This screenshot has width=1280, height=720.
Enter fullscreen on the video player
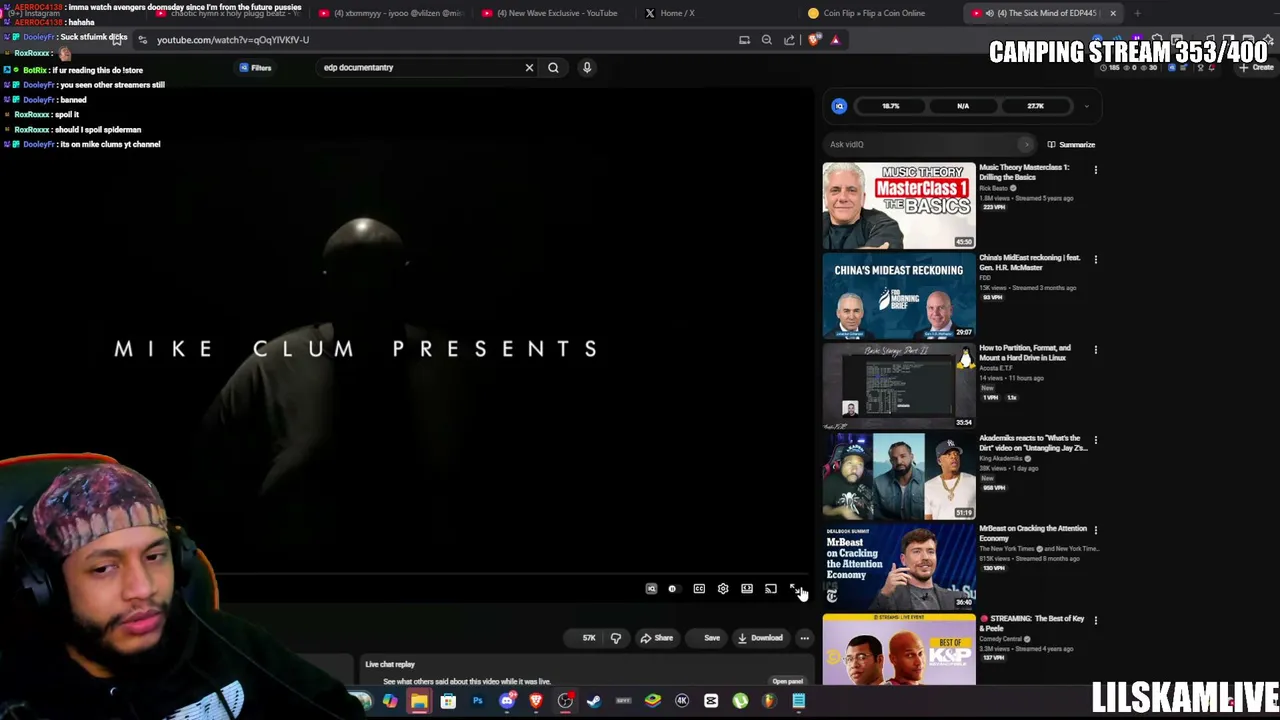(794, 589)
